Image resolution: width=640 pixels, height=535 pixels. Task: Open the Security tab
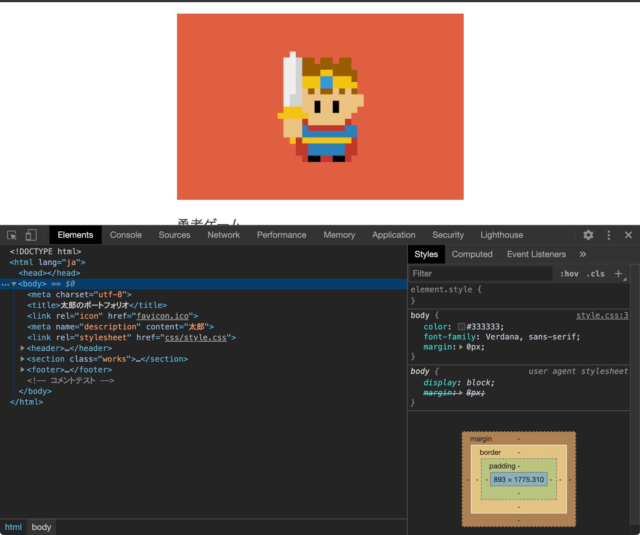pyautogui.click(x=448, y=235)
